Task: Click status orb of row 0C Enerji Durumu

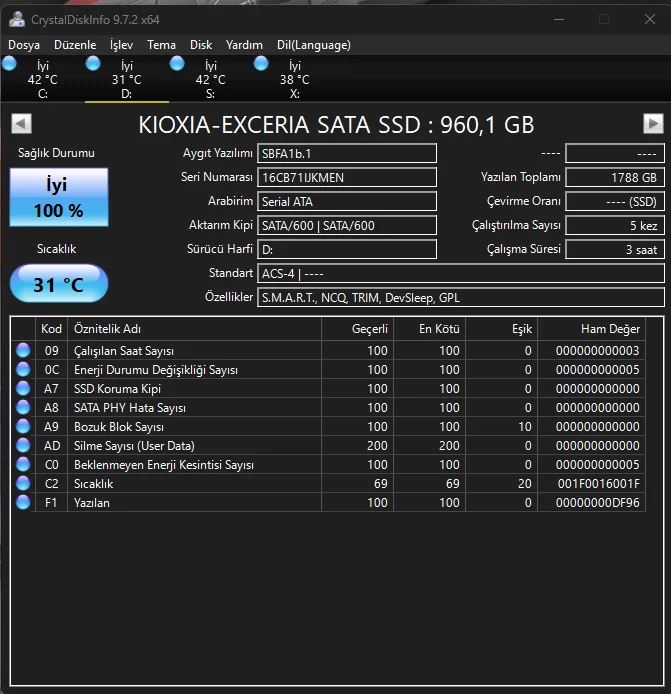Action: (x=23, y=369)
